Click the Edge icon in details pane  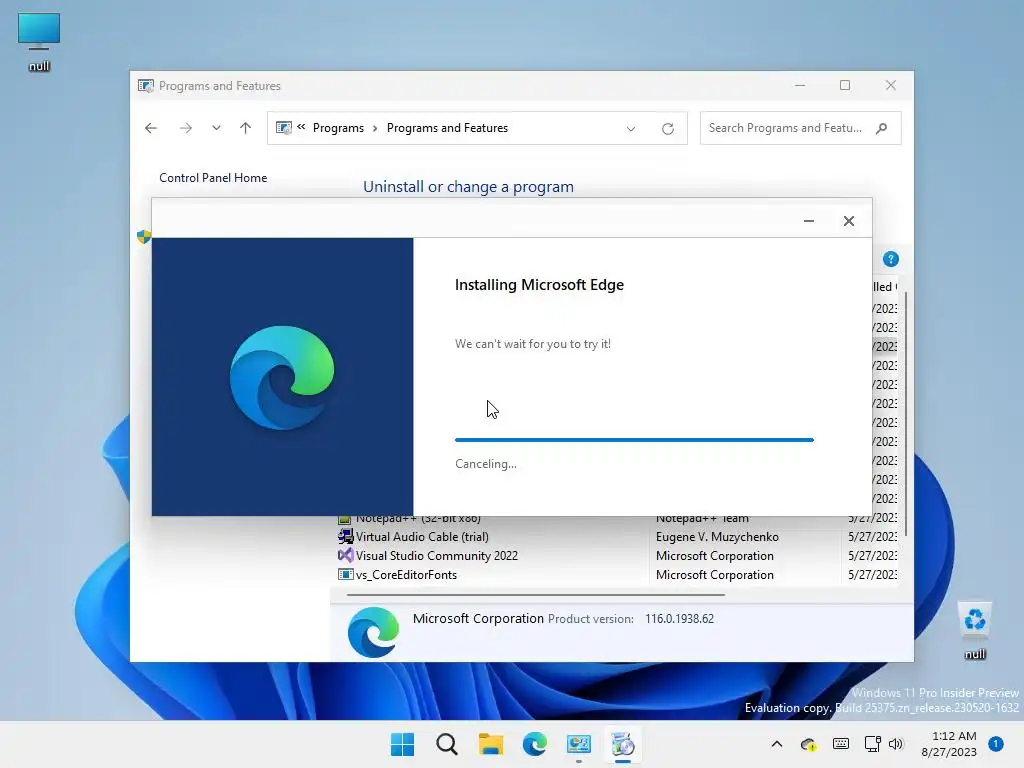[374, 632]
